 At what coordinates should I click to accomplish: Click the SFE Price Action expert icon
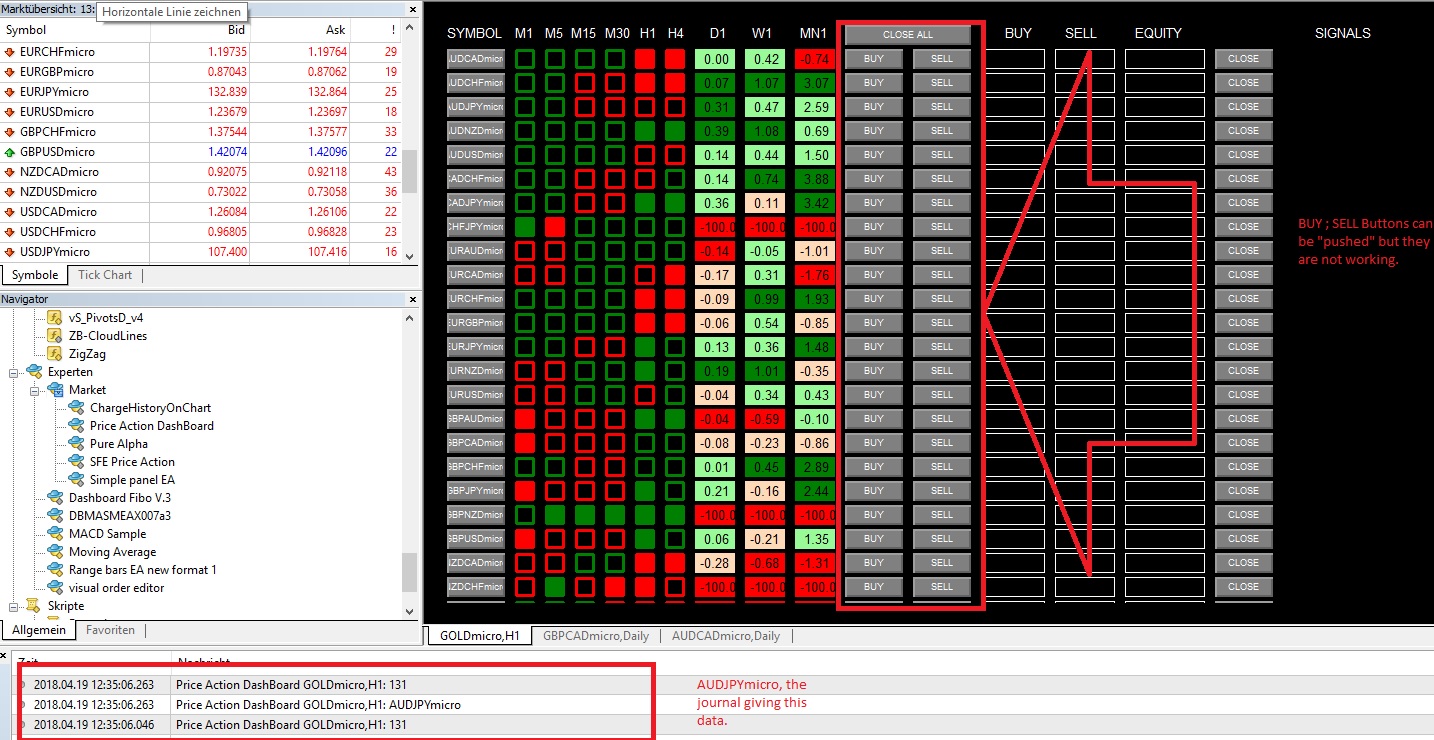coord(76,462)
